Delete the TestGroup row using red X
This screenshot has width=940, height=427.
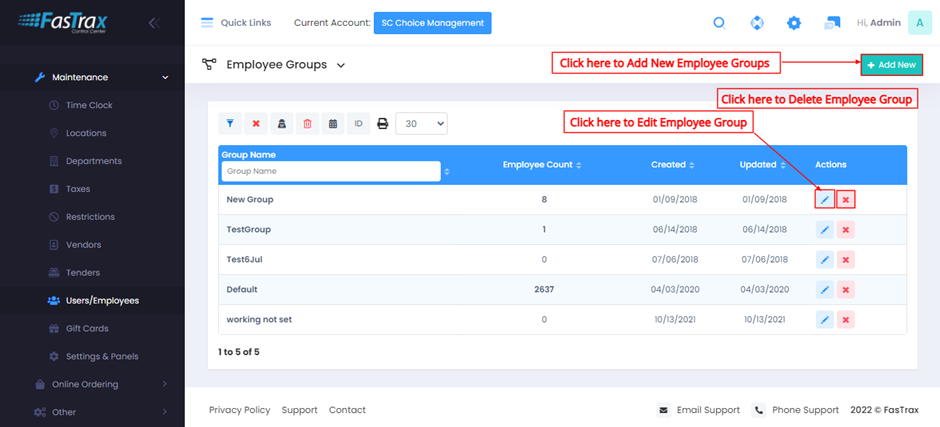coord(846,230)
